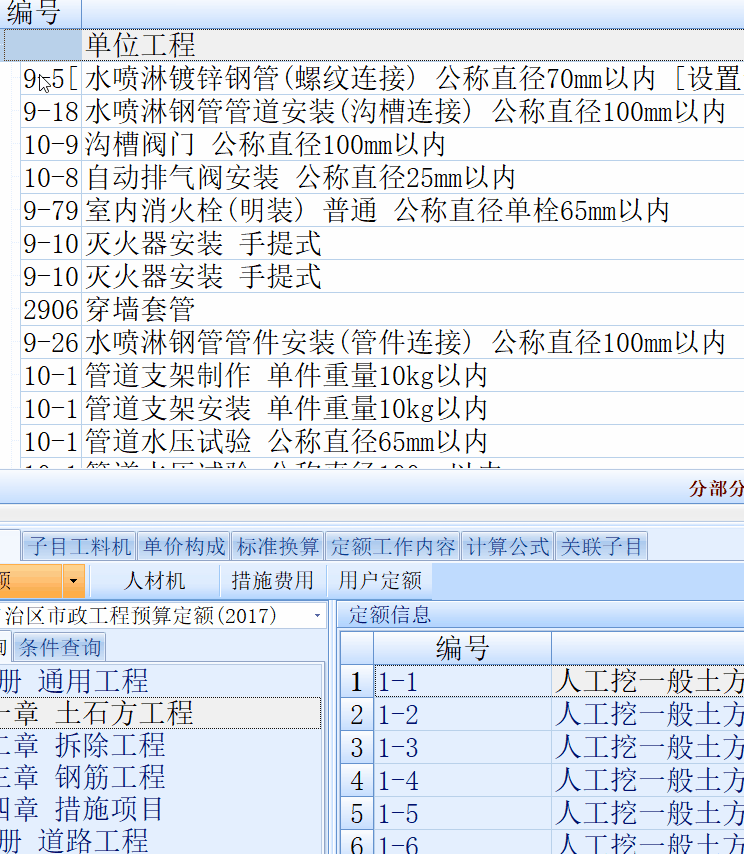Click quota code cell 1-1

463,681
